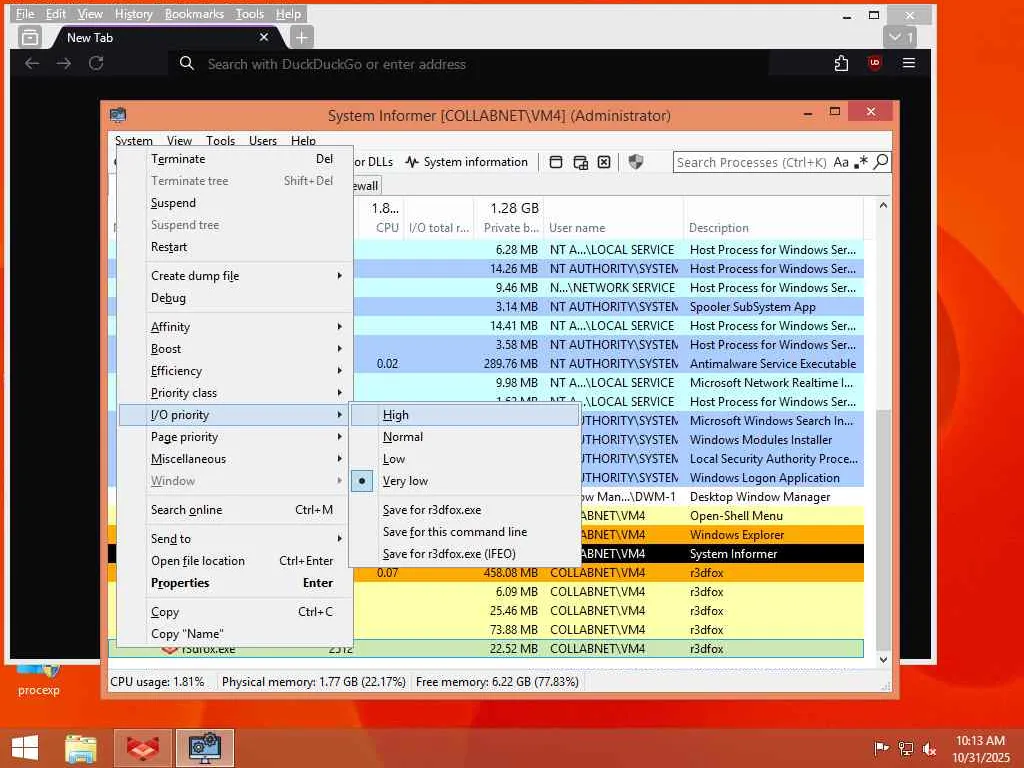Open the System information toolbar button
Screen dimensions: 1024x768
coord(466,162)
